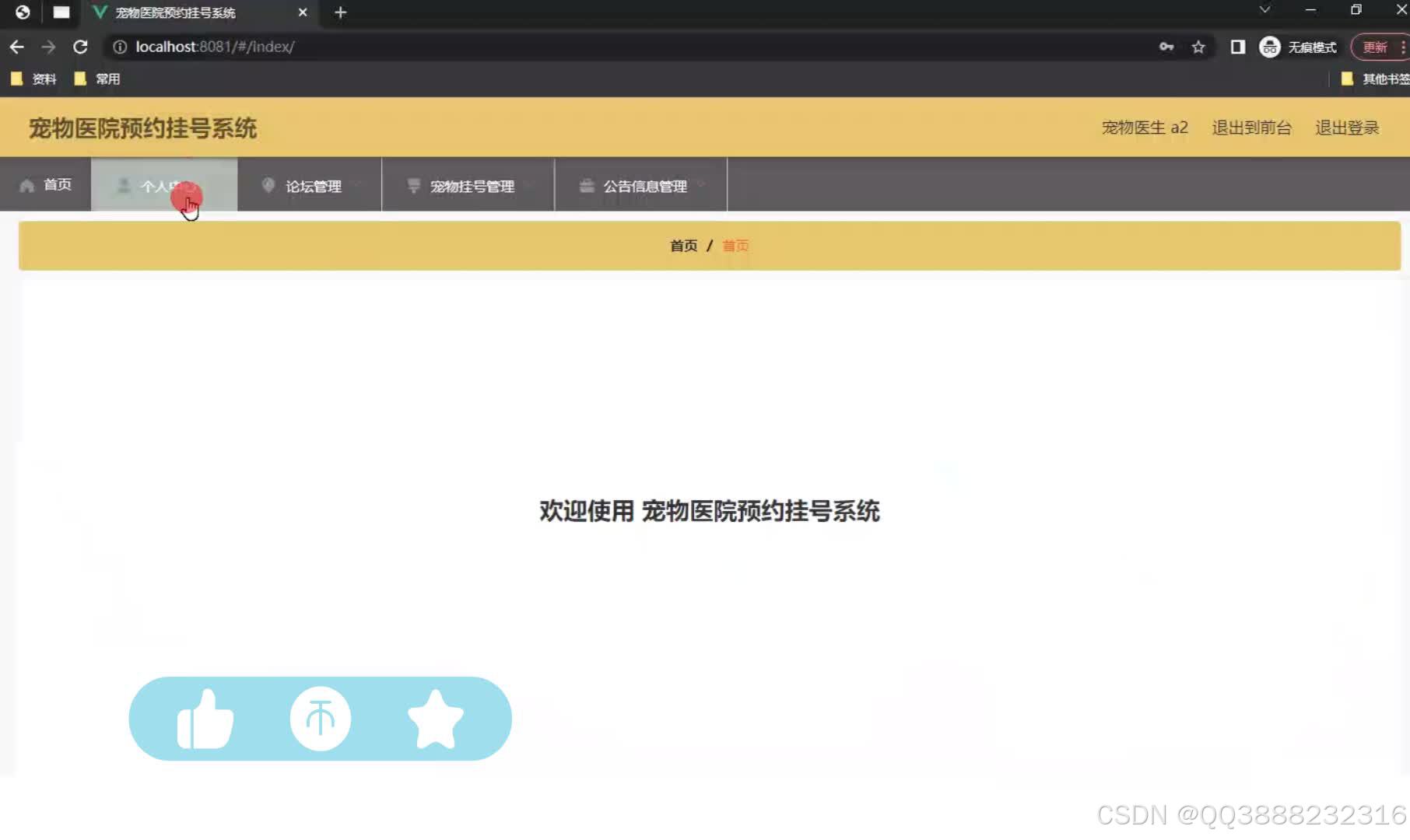
Task: Click the star icon in blue bar
Action: [436, 719]
